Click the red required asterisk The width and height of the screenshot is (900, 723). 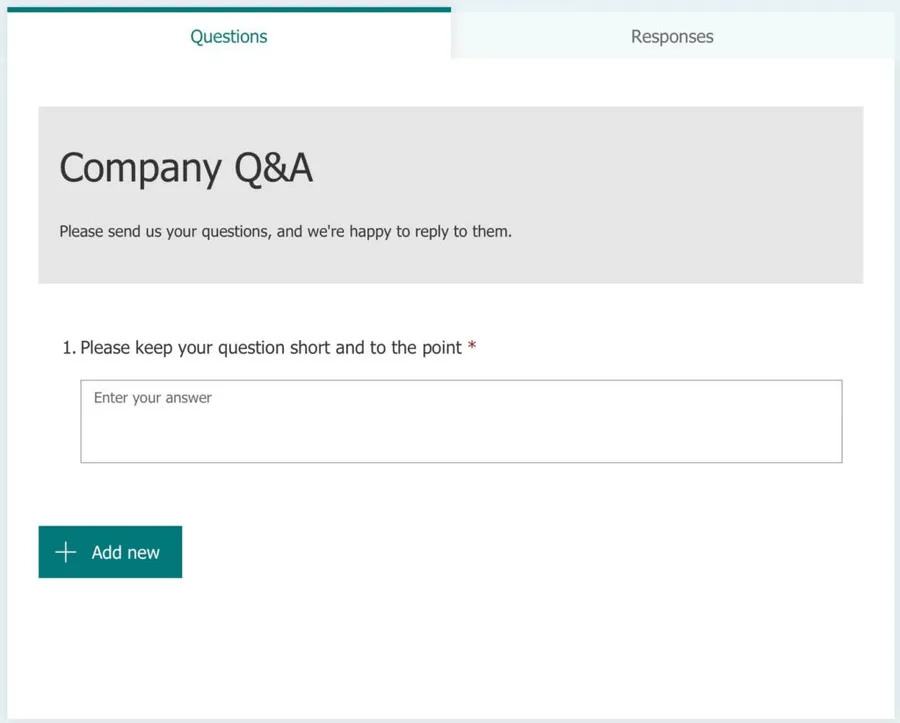[x=472, y=348]
